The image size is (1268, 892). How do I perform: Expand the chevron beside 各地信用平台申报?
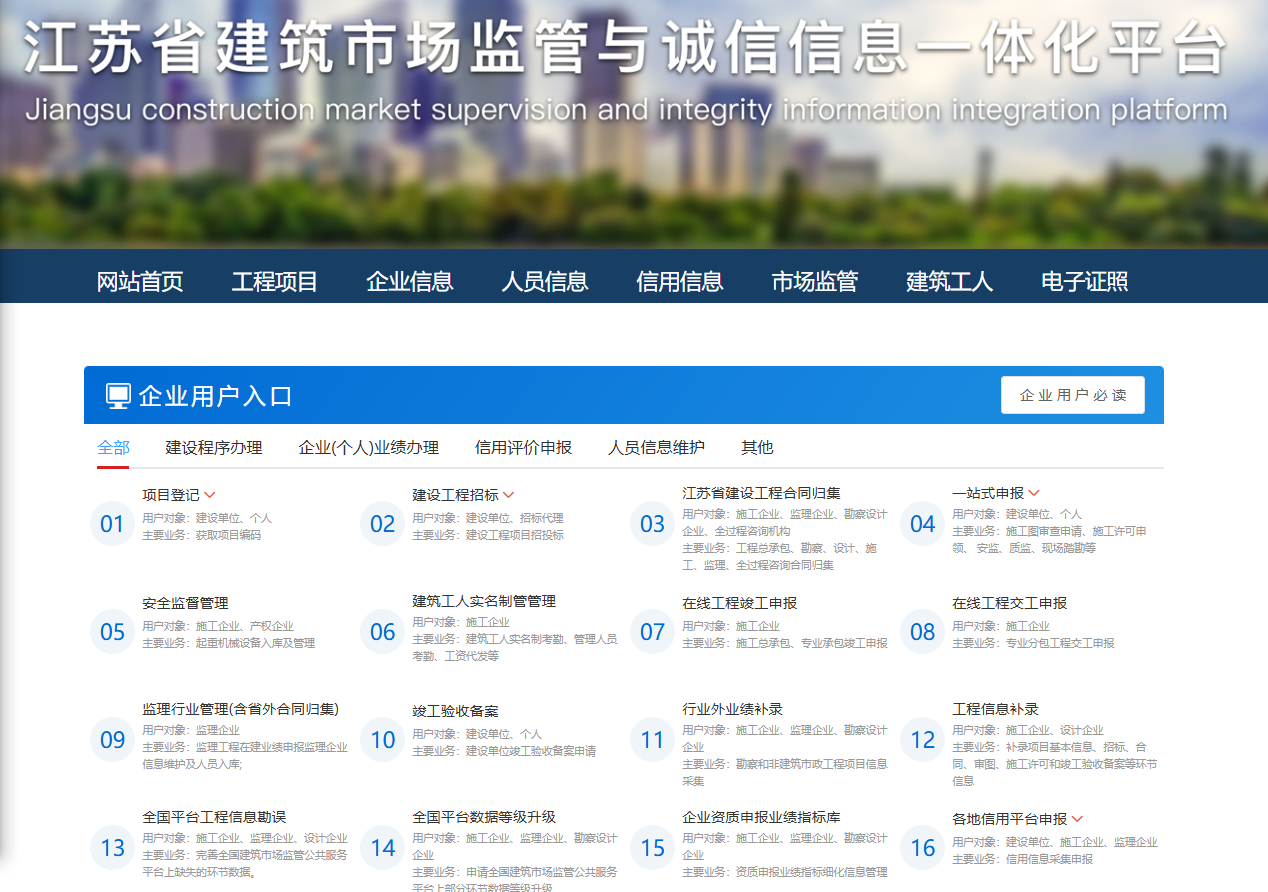(x=1077, y=819)
